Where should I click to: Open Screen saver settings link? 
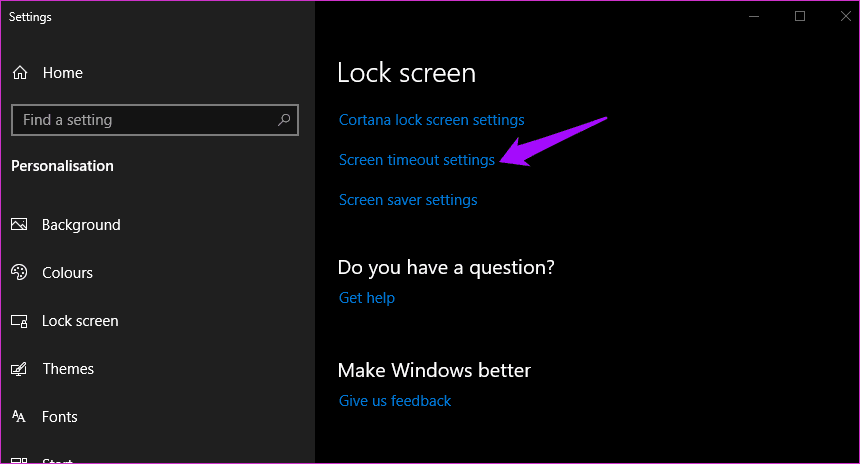[408, 200]
